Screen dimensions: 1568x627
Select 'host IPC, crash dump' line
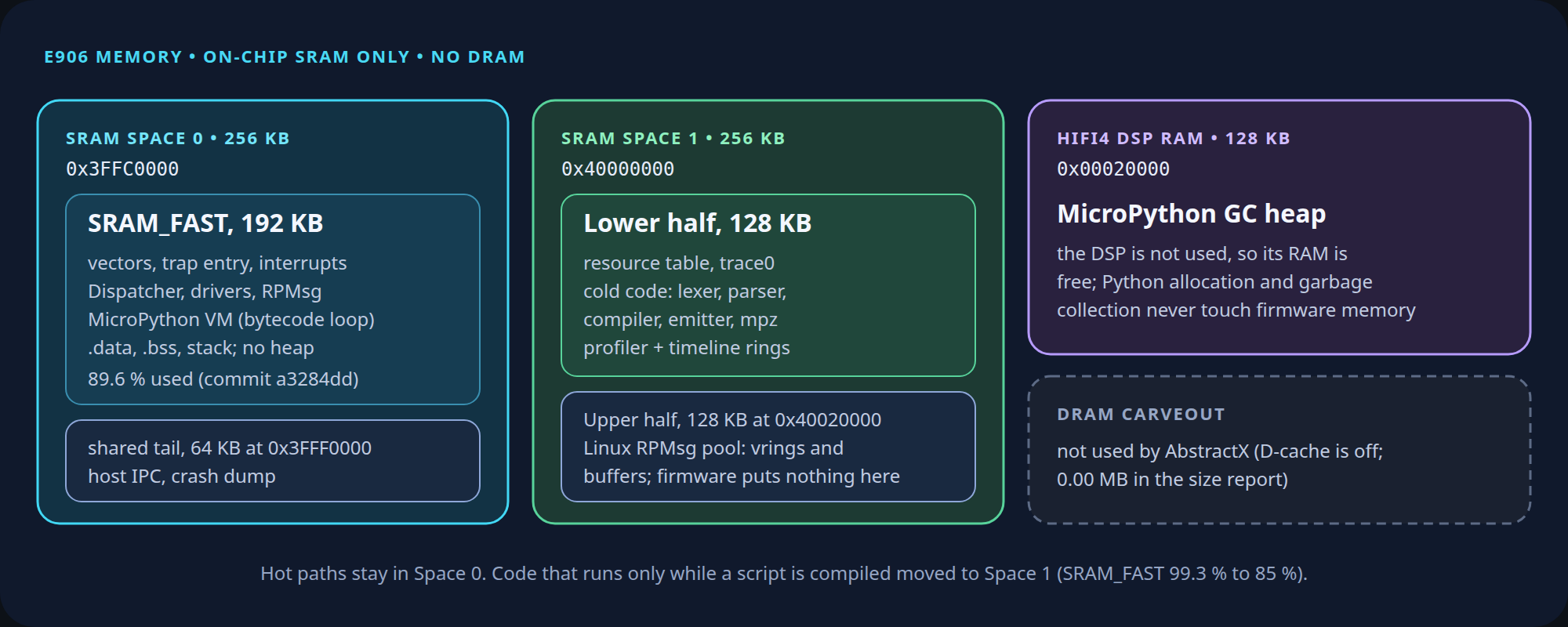pos(182,477)
